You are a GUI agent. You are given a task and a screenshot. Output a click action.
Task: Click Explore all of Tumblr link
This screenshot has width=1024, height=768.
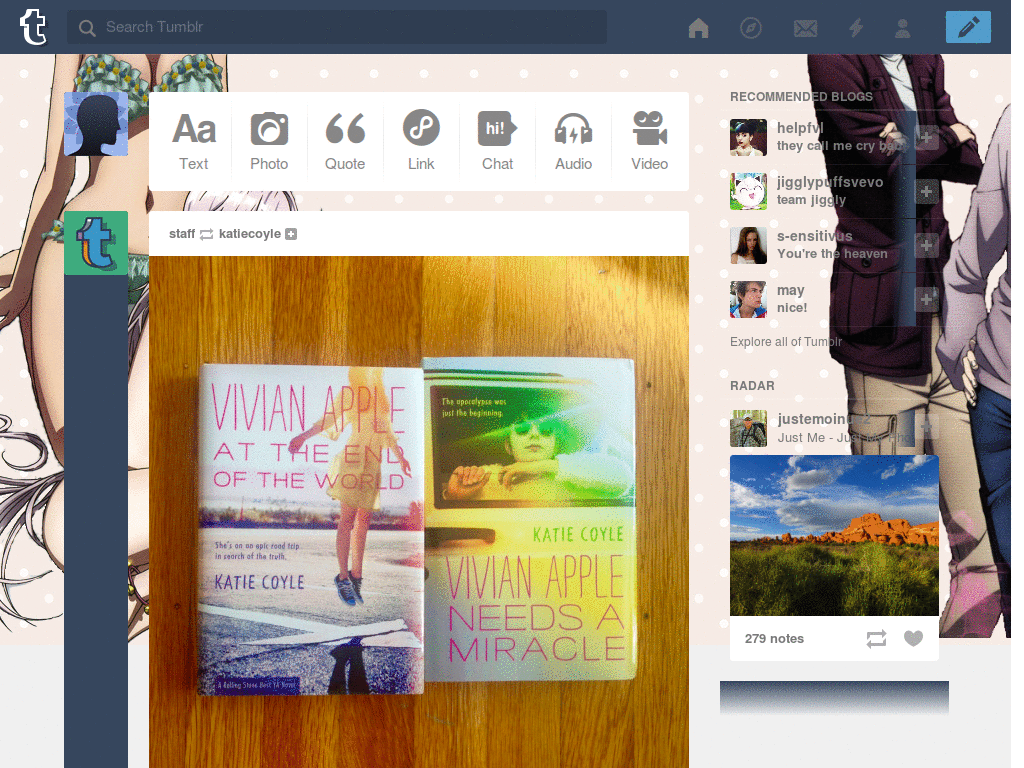[x=786, y=342]
